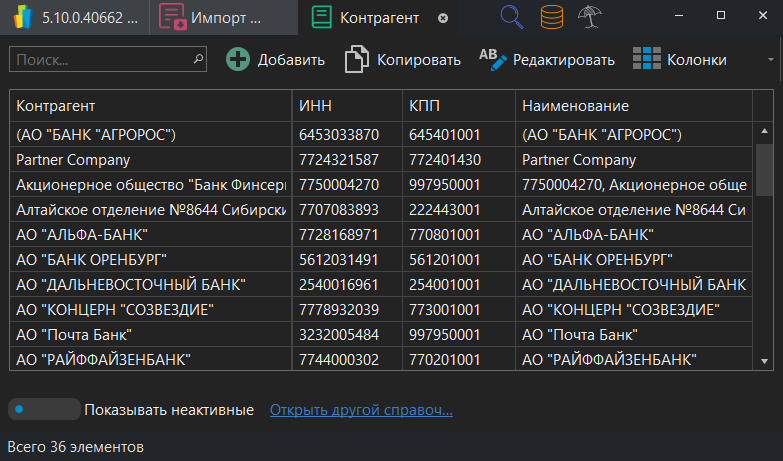The height and width of the screenshot is (461, 783).
Task: Select the АО "АЛЬФА-БАНК" row
Action: (150, 235)
